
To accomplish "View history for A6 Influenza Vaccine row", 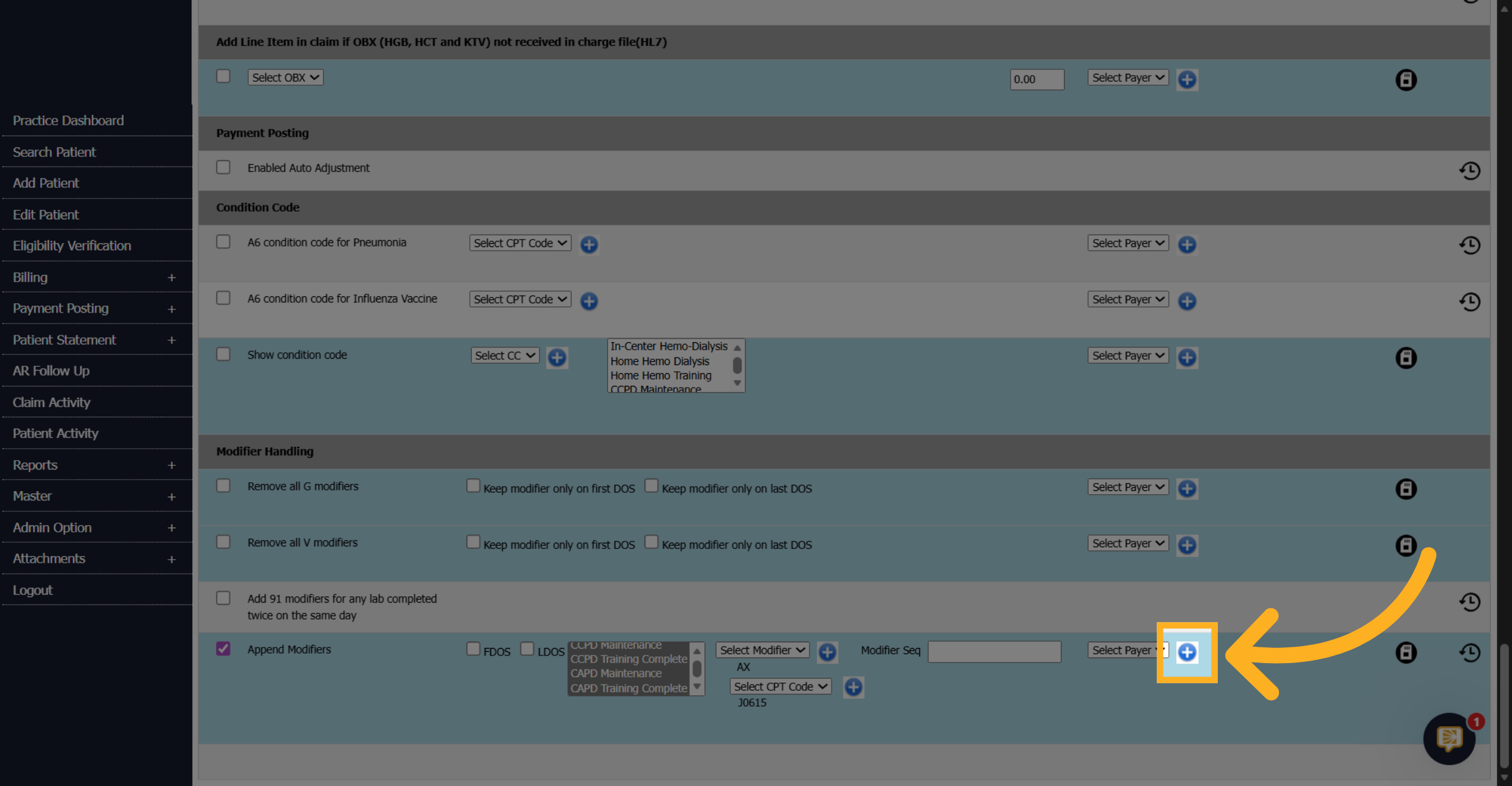I will [1469, 301].
